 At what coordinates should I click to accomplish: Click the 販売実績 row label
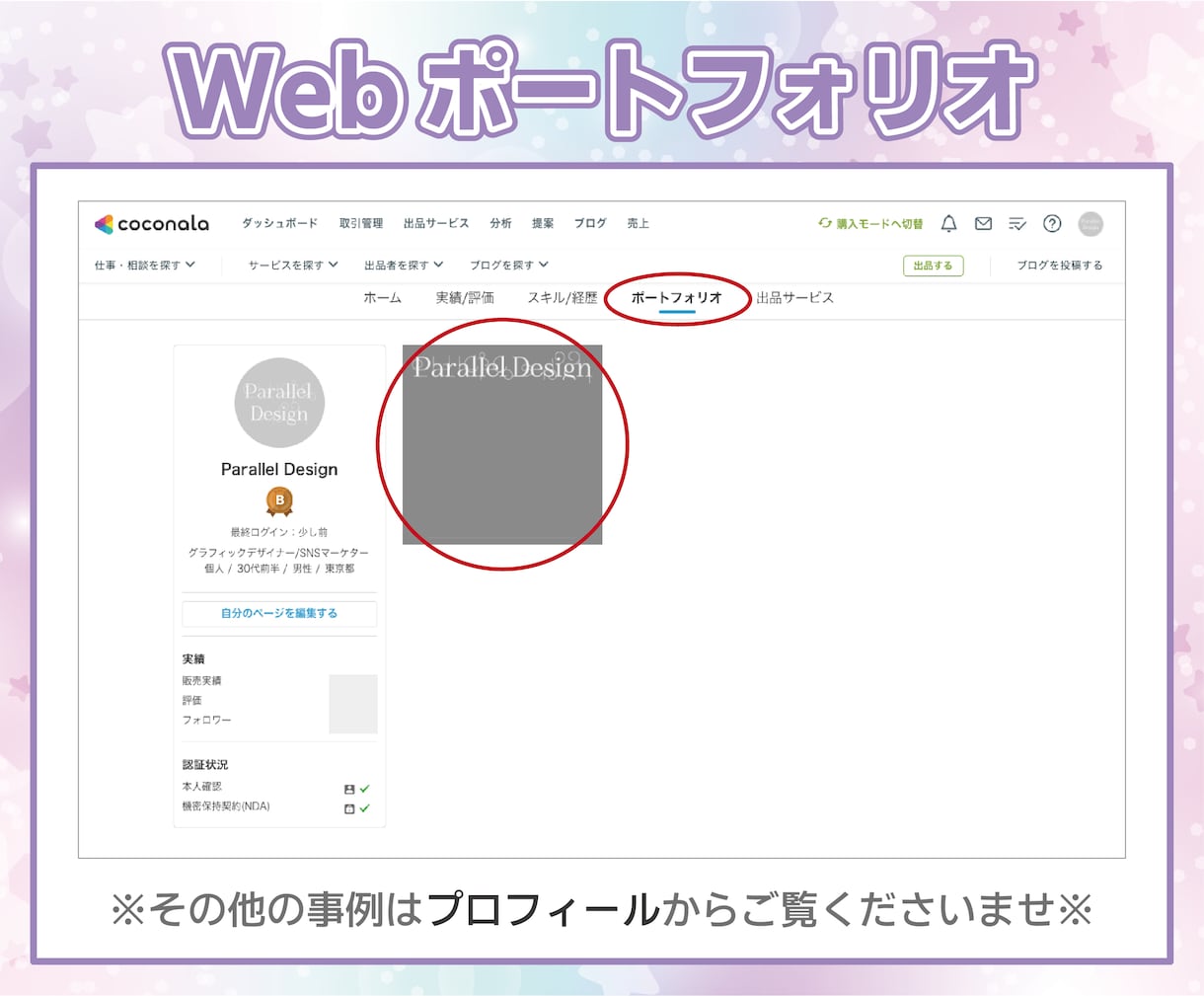(201, 681)
